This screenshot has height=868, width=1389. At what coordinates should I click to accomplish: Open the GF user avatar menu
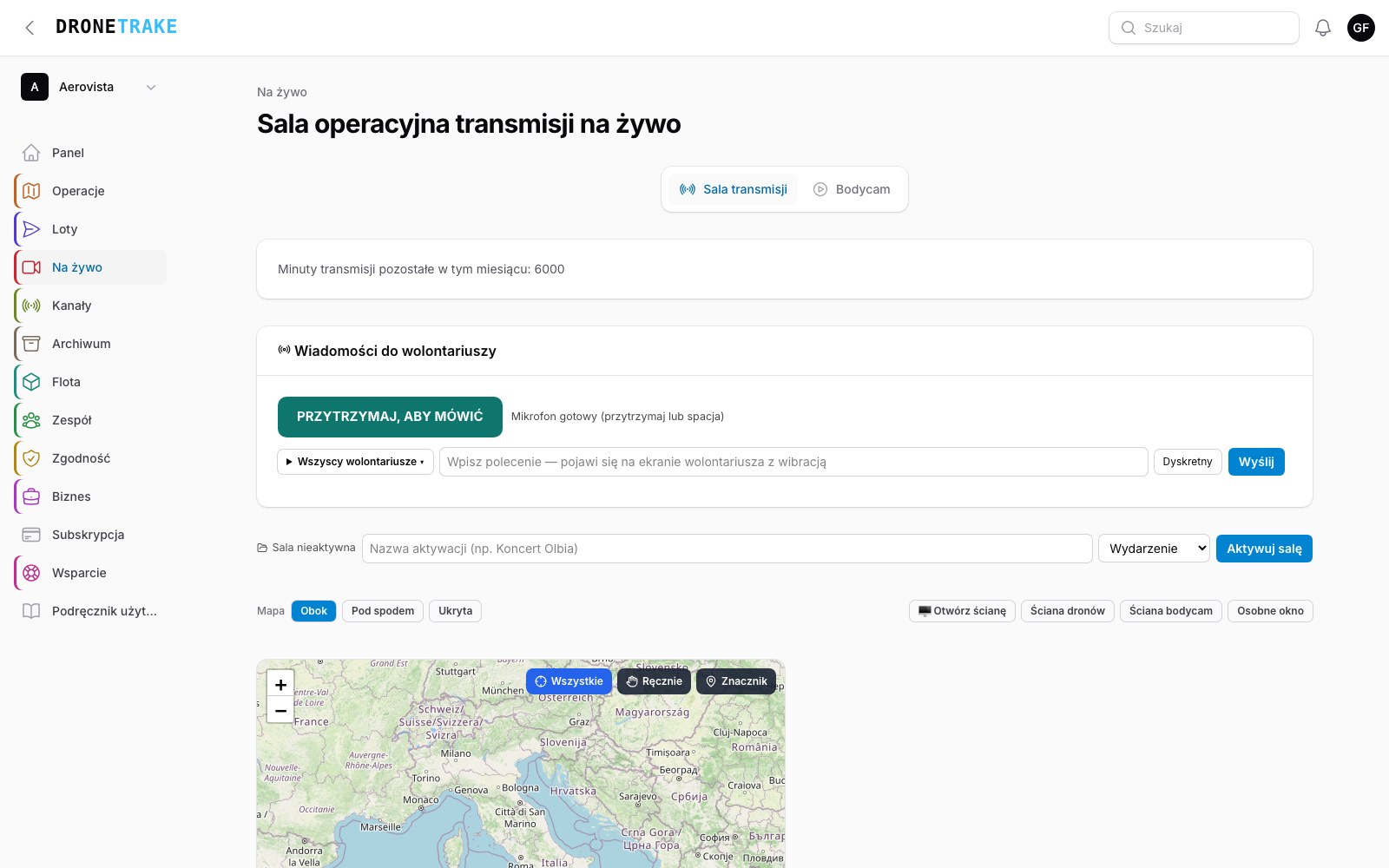coord(1361,28)
